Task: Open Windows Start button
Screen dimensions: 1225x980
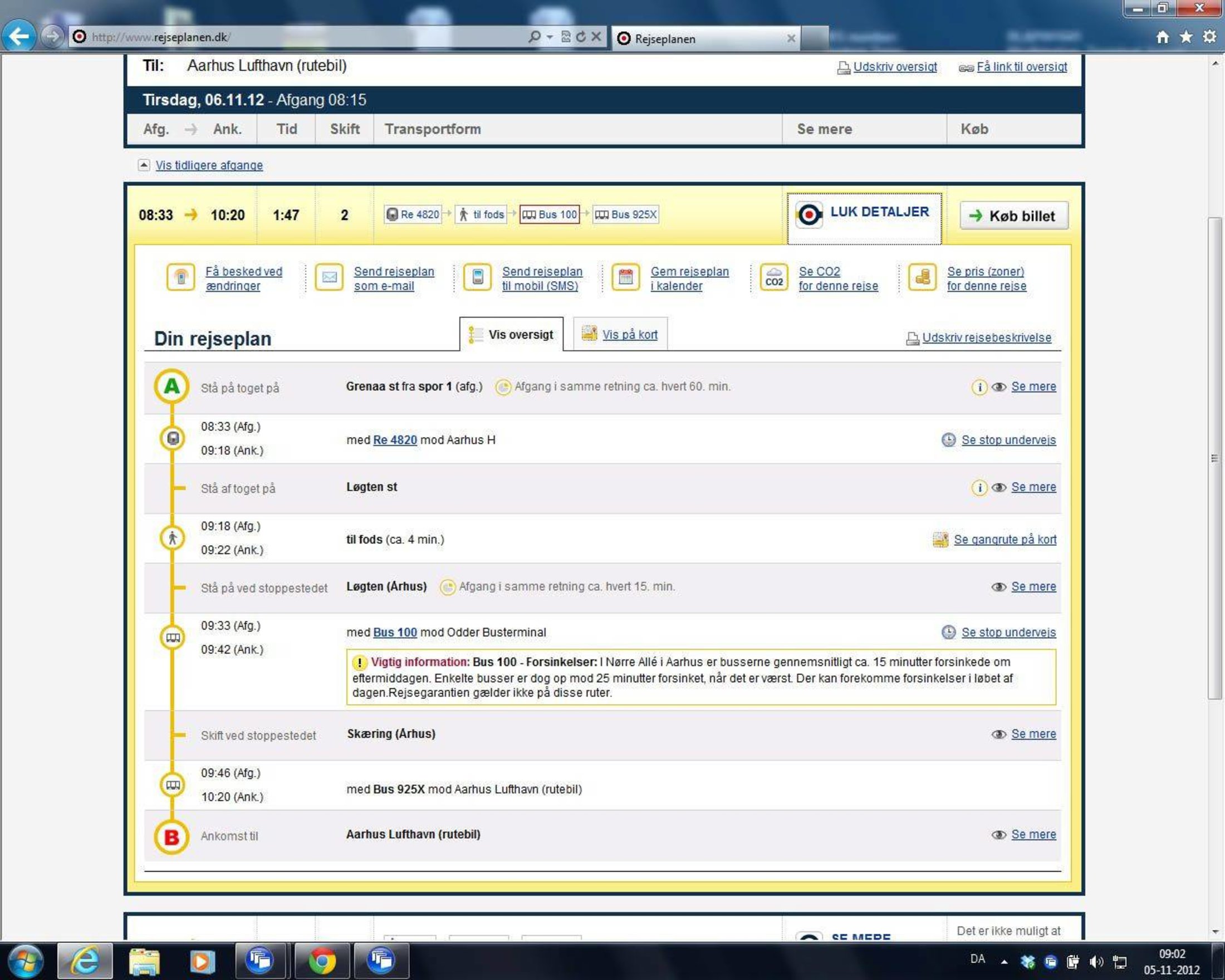Action: 25,961
